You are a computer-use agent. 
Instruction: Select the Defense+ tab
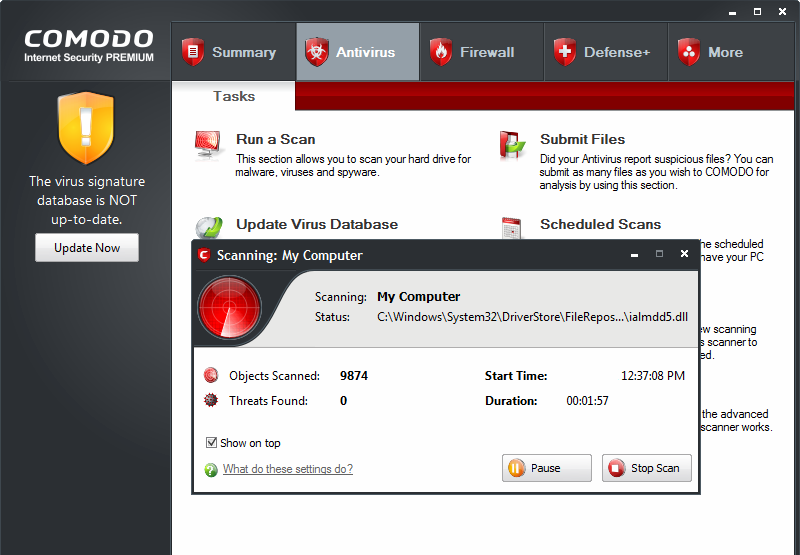[606, 52]
